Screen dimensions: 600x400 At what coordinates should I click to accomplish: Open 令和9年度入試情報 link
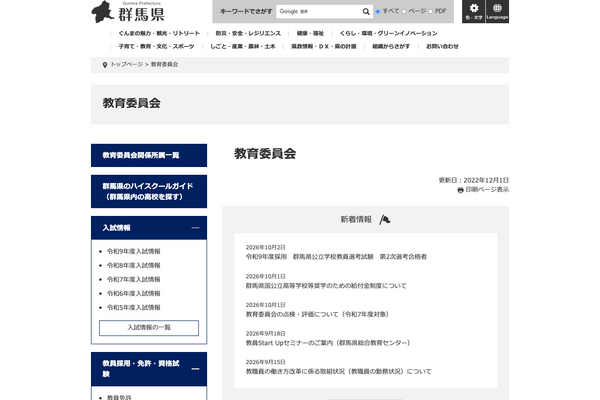(x=133, y=251)
